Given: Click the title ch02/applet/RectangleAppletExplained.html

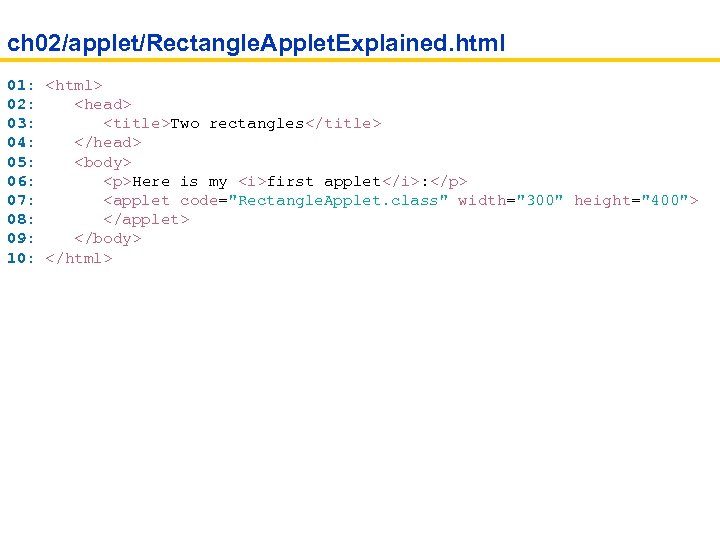Looking at the screenshot, I should (x=256, y=44).
